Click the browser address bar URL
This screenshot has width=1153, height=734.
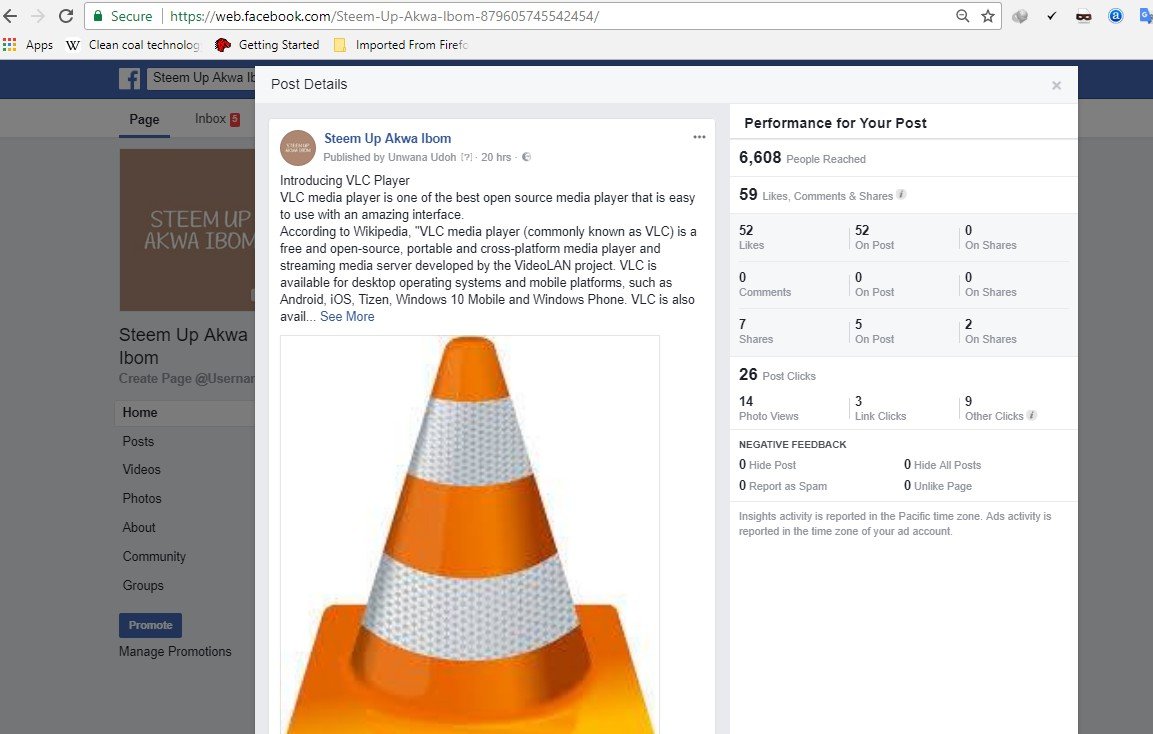point(384,15)
